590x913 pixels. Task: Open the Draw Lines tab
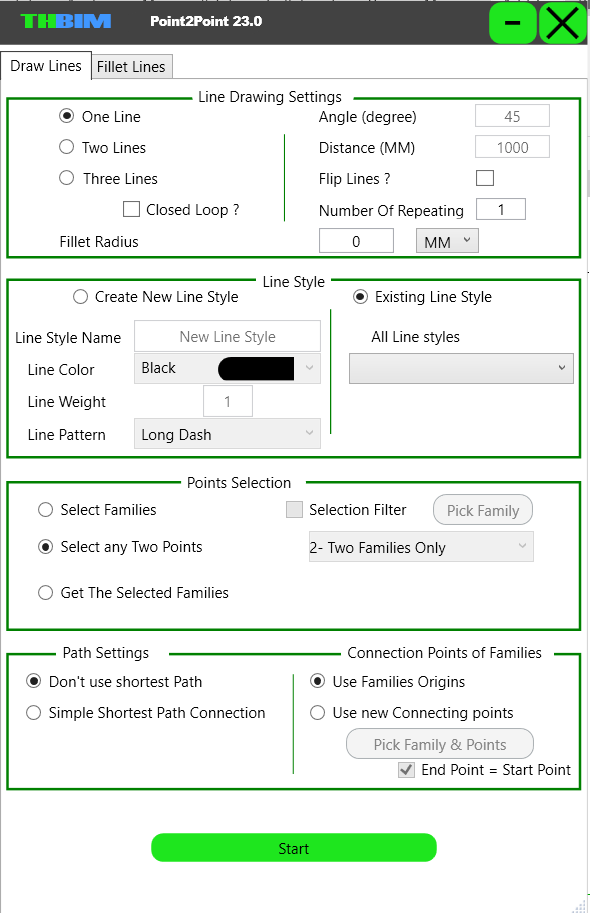tap(46, 66)
